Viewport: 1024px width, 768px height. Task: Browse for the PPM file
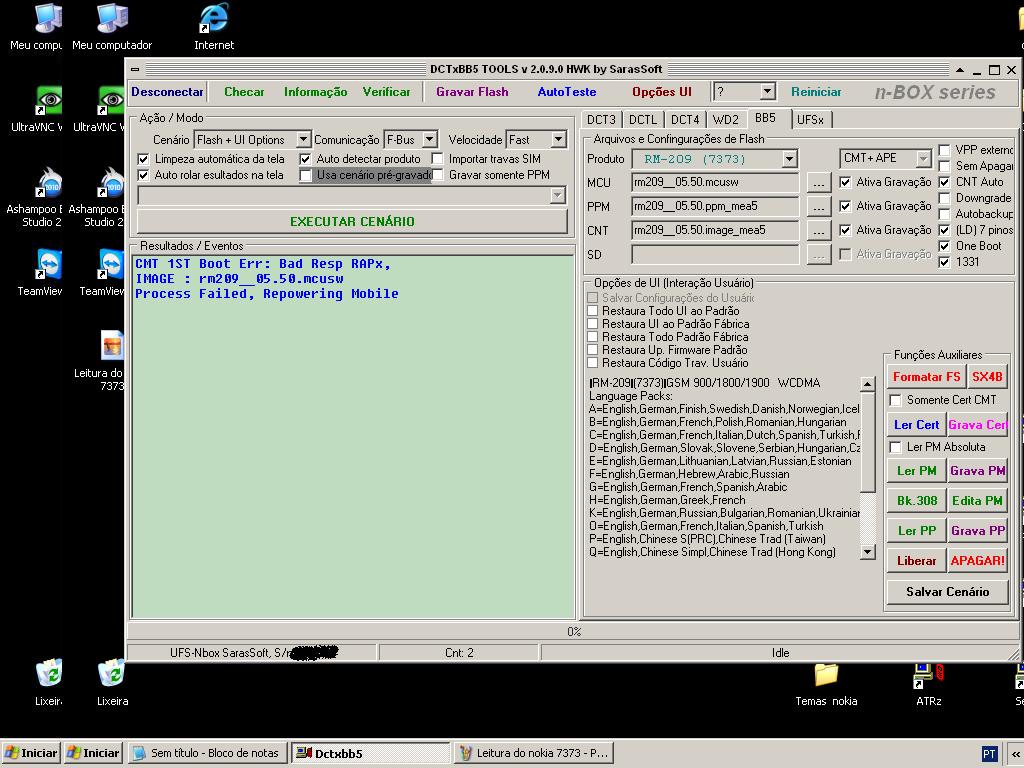(x=819, y=207)
